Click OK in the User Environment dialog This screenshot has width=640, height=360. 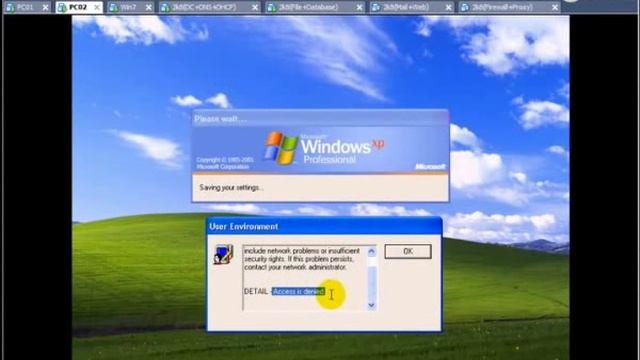click(408, 251)
